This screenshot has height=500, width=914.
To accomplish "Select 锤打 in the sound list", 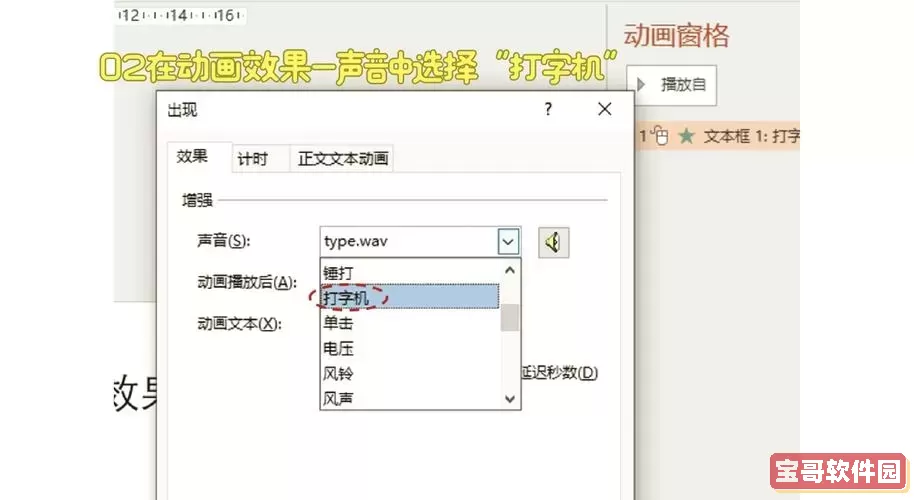I will coord(410,272).
